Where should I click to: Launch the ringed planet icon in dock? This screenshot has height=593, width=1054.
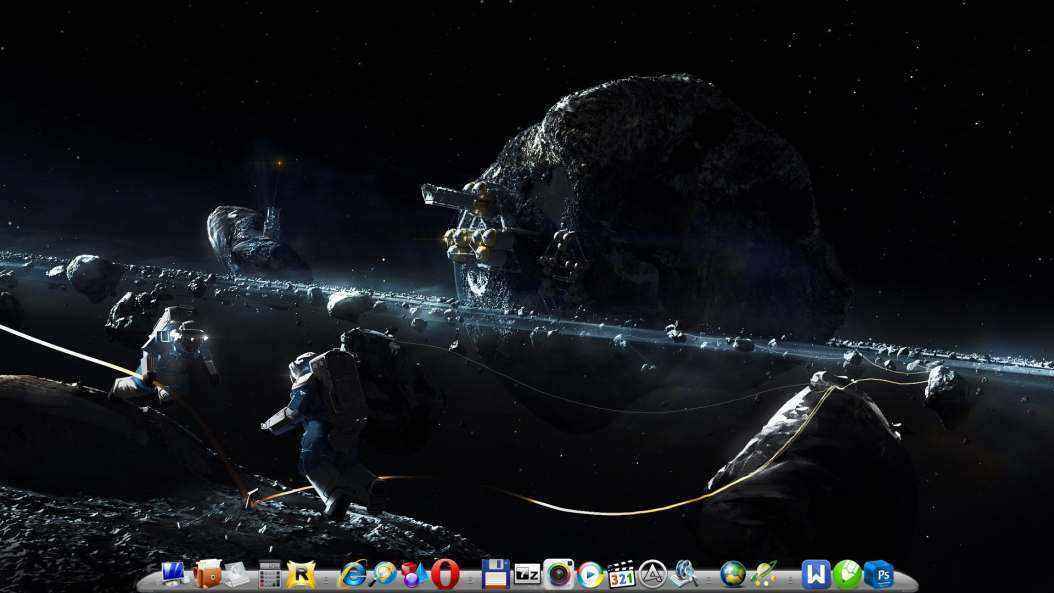[x=765, y=574]
